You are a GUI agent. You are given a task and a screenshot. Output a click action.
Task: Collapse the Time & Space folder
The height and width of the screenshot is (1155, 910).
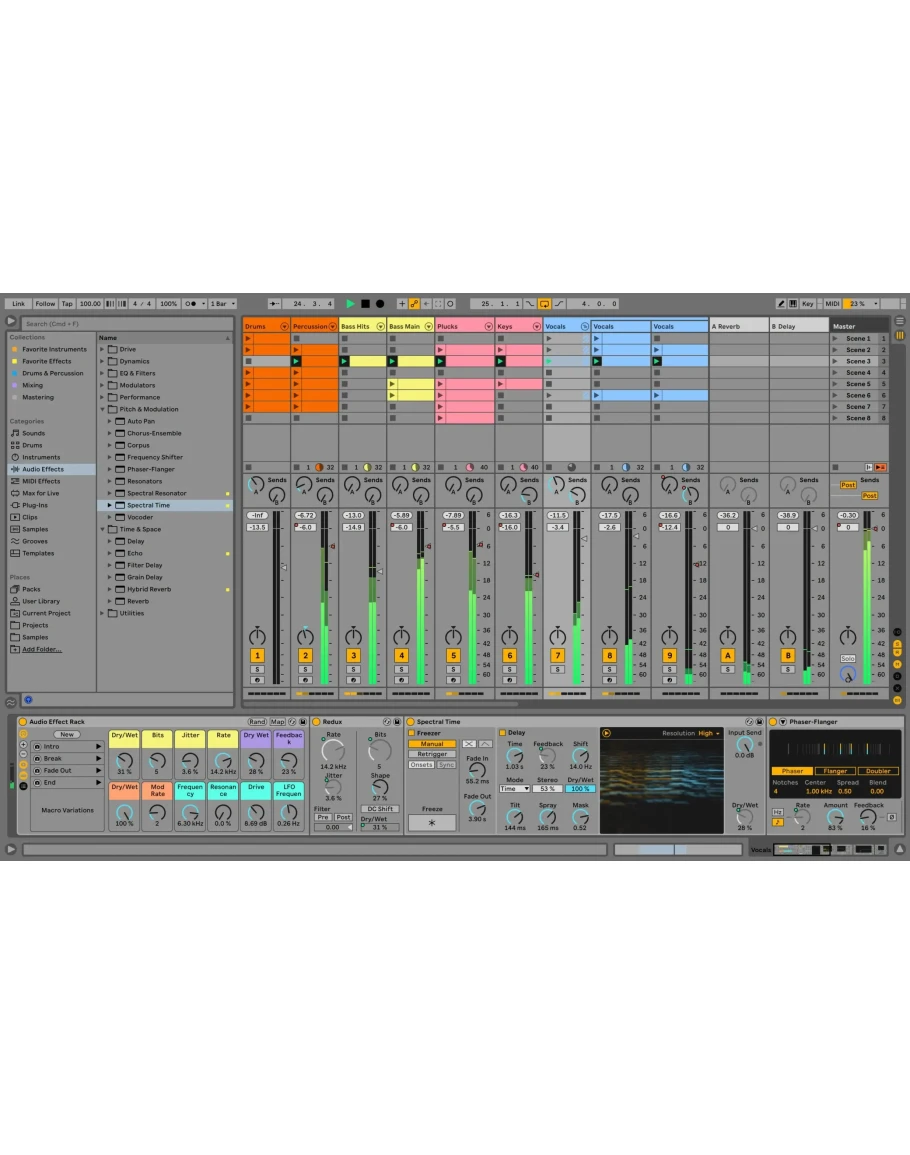click(102, 529)
